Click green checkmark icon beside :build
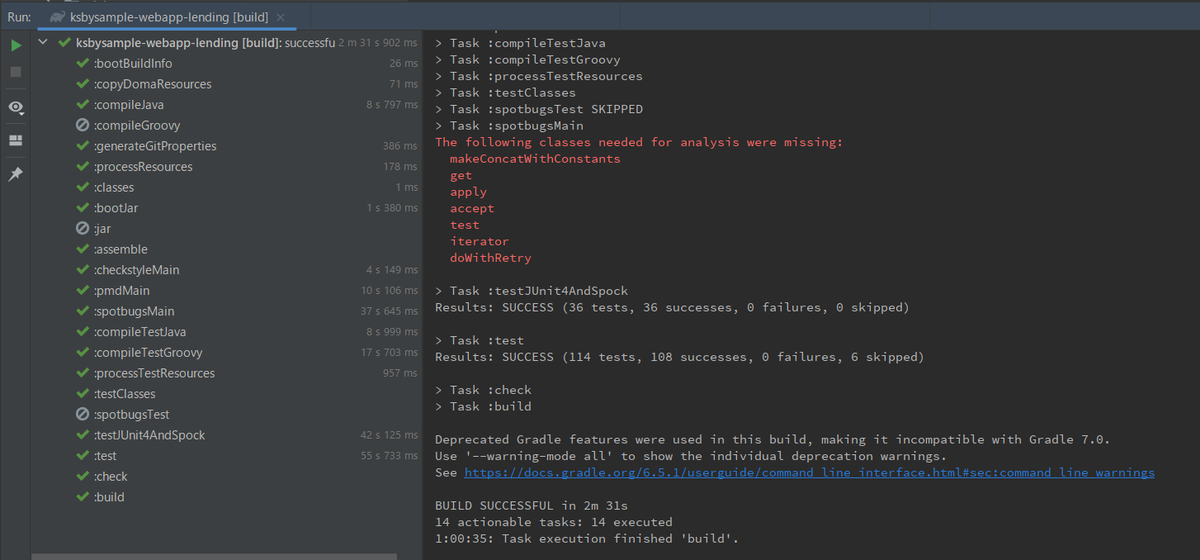The image size is (1200, 560). click(x=84, y=497)
